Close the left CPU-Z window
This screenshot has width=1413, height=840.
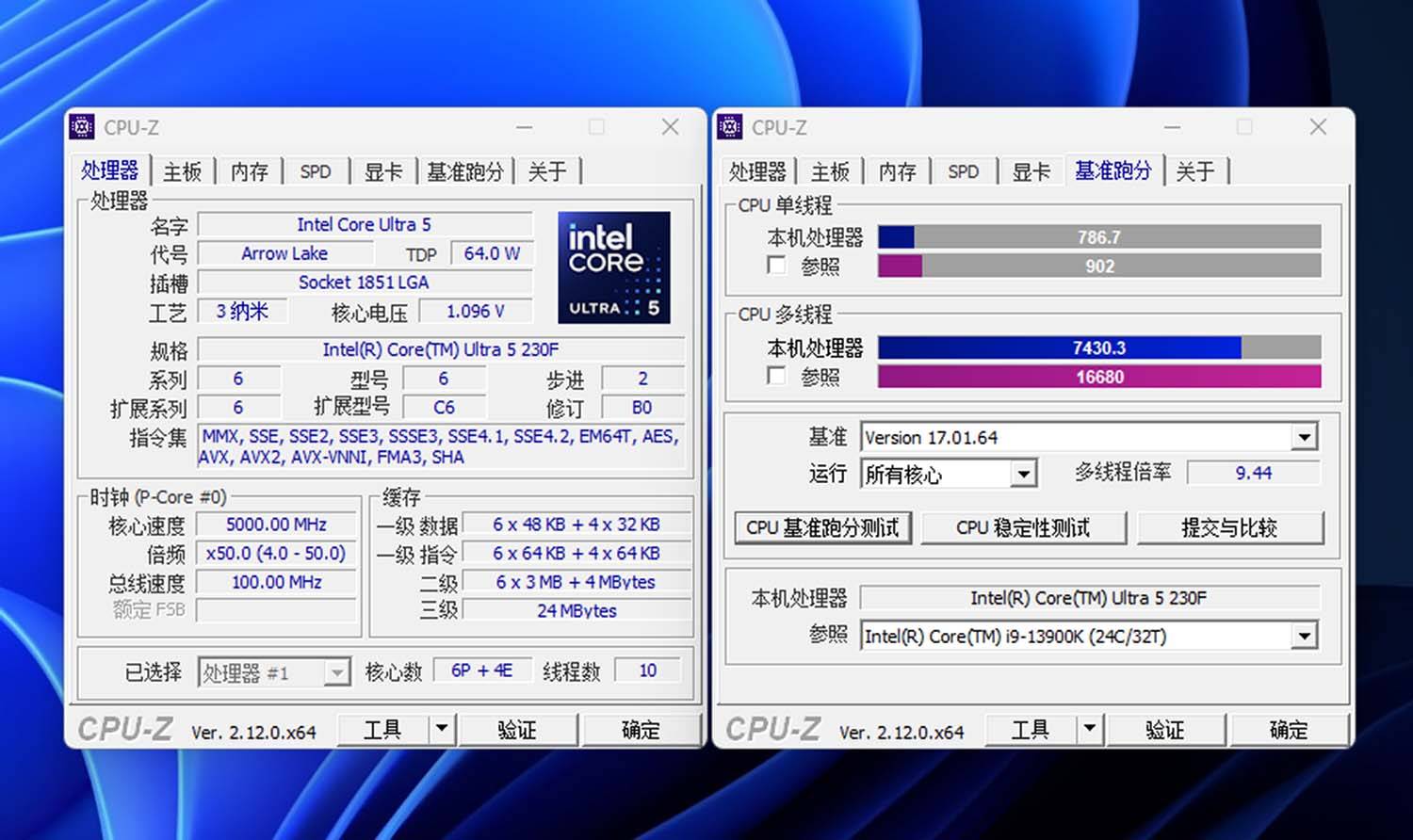(x=671, y=127)
